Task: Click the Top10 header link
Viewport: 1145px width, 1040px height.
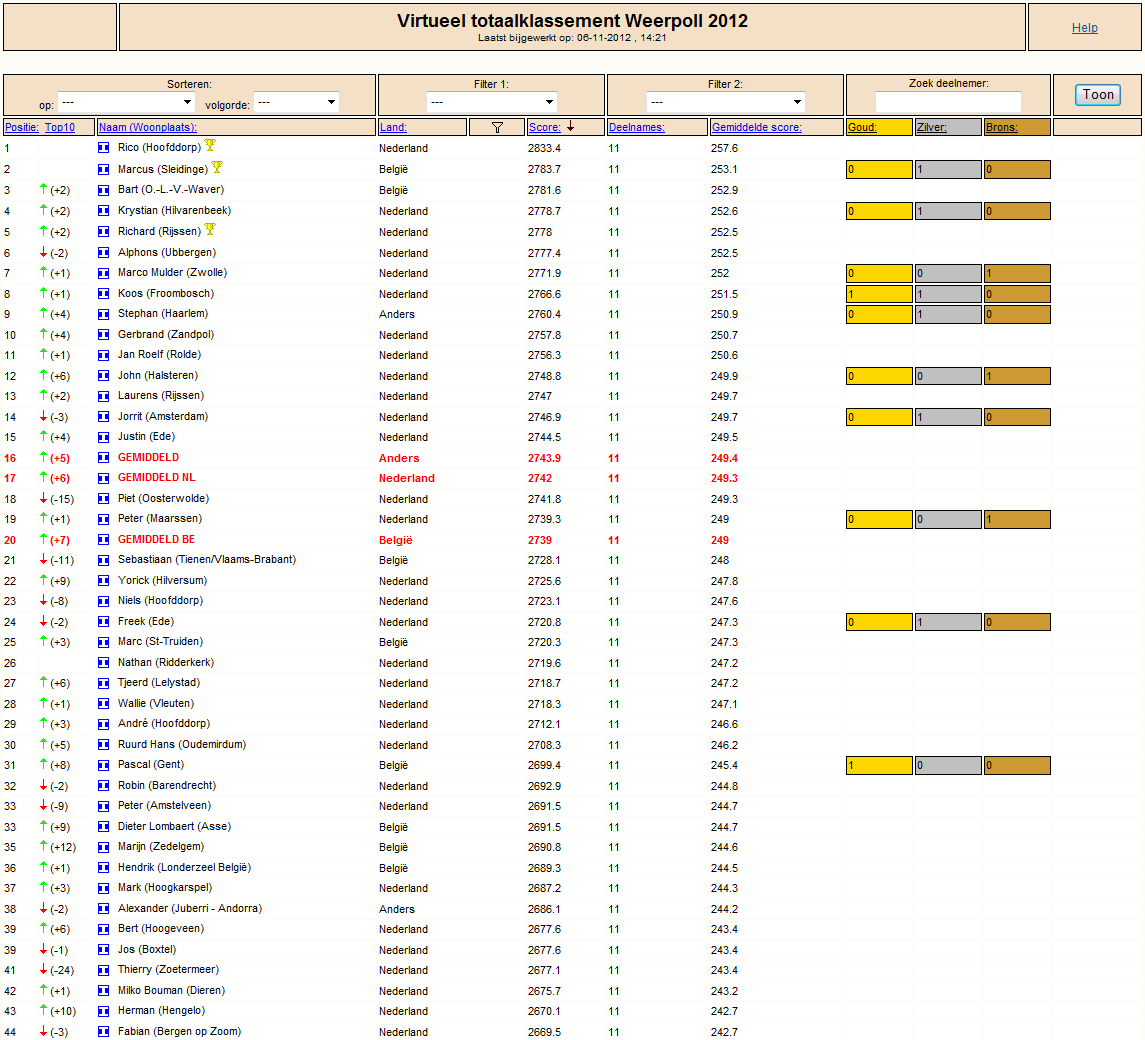Action: (x=60, y=127)
